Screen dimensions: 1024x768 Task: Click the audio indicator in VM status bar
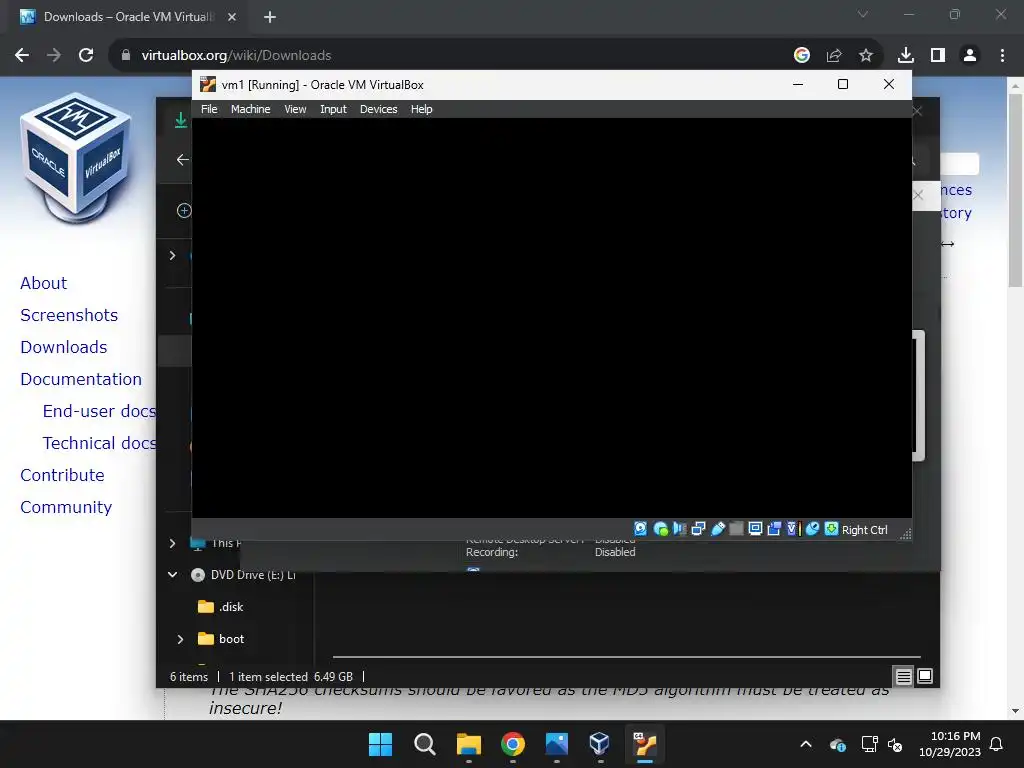point(679,529)
